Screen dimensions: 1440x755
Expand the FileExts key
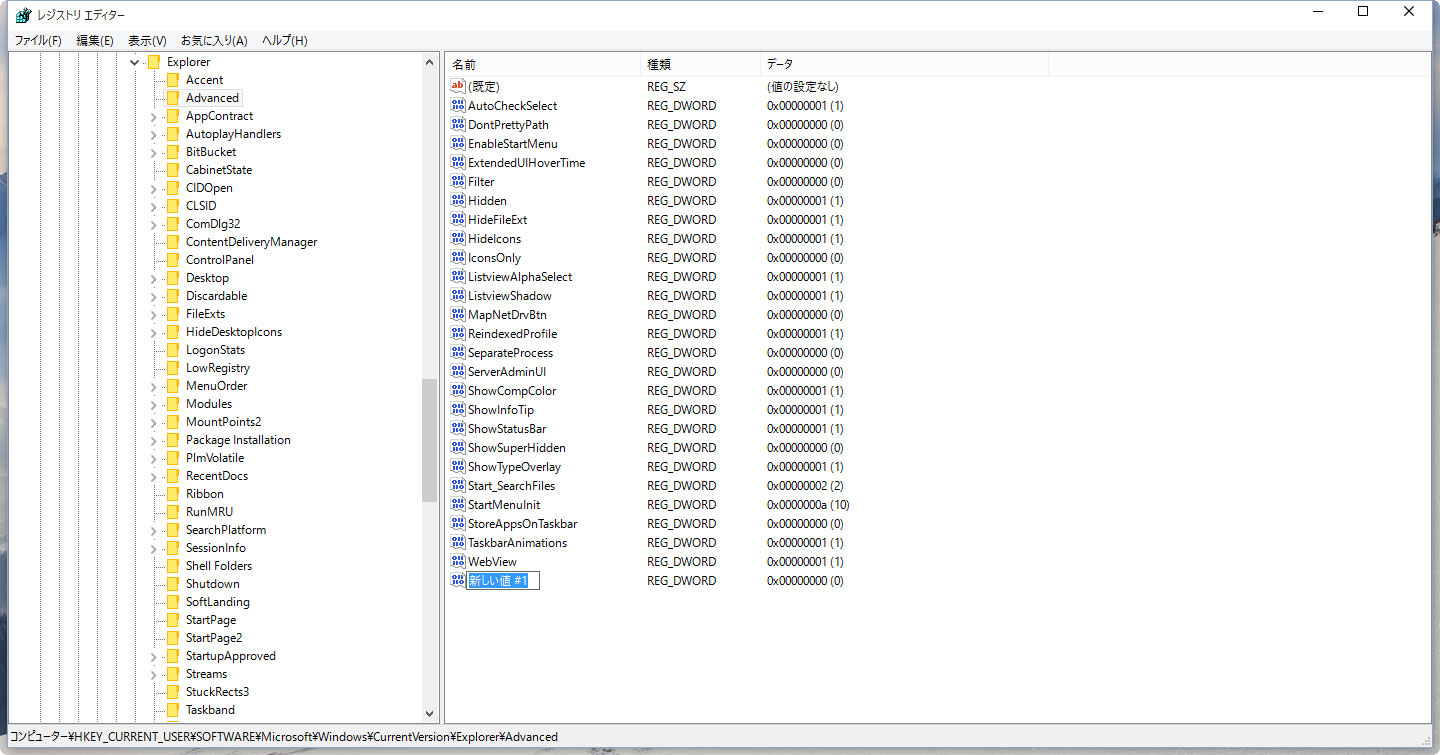coord(153,315)
